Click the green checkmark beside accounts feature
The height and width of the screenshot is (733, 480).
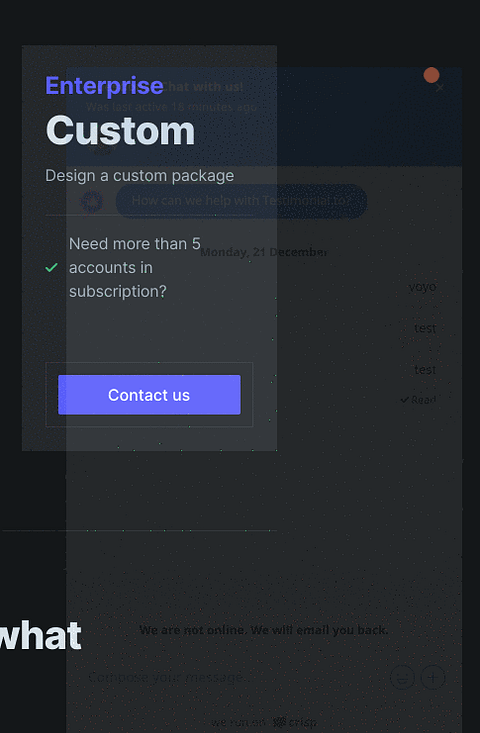pyautogui.click(x=51, y=267)
